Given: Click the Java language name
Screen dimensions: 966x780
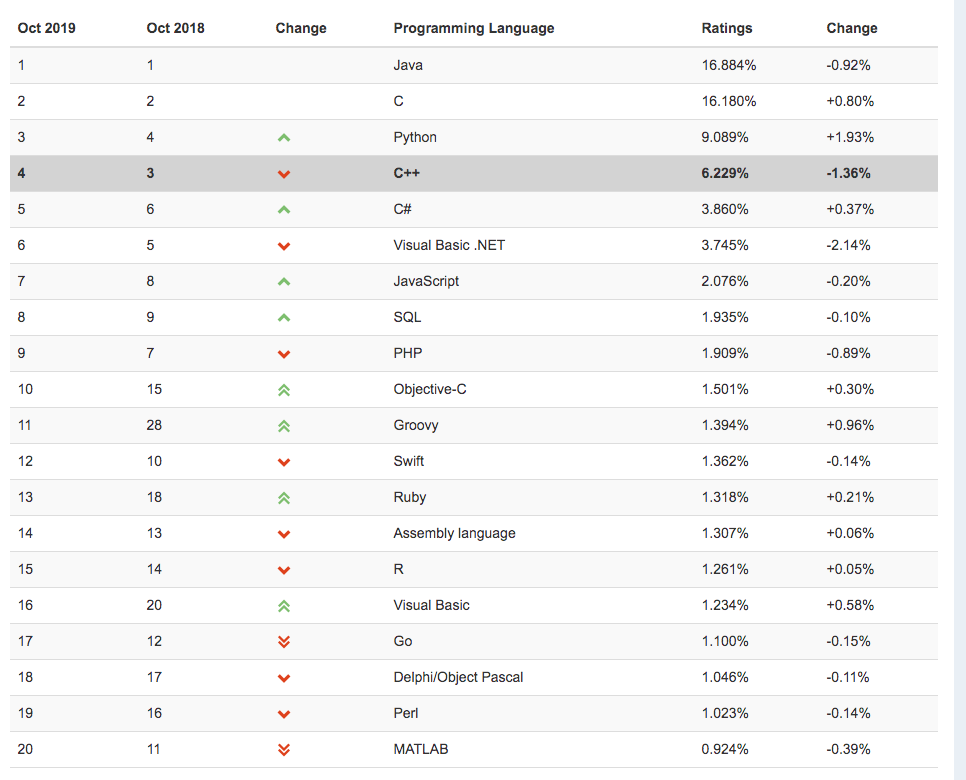Looking at the screenshot, I should [408, 65].
